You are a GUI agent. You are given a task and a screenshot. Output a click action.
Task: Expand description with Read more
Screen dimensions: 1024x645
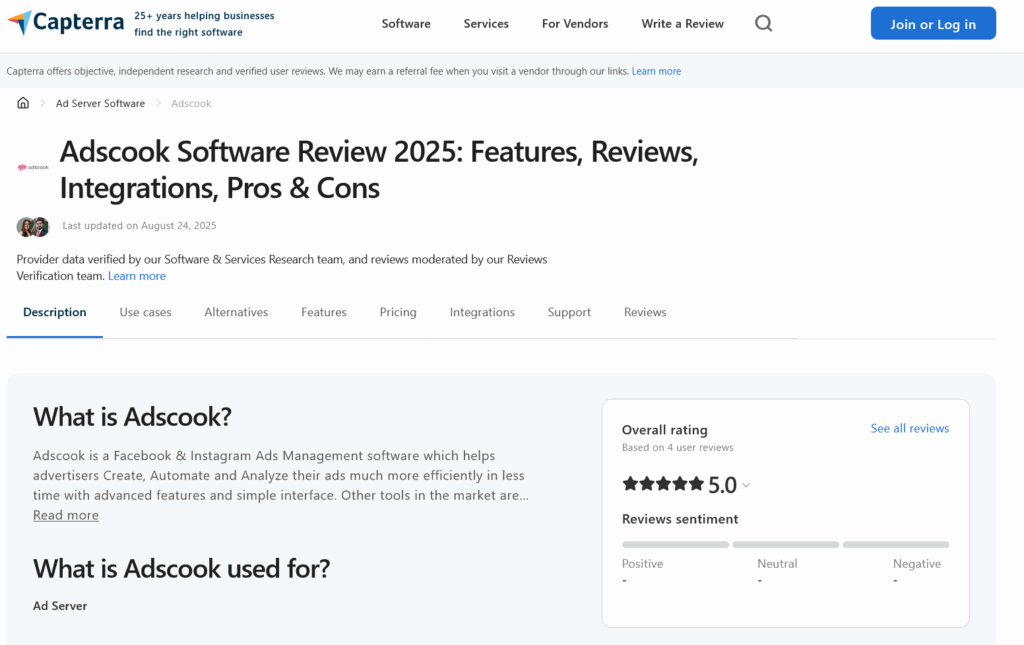66,515
